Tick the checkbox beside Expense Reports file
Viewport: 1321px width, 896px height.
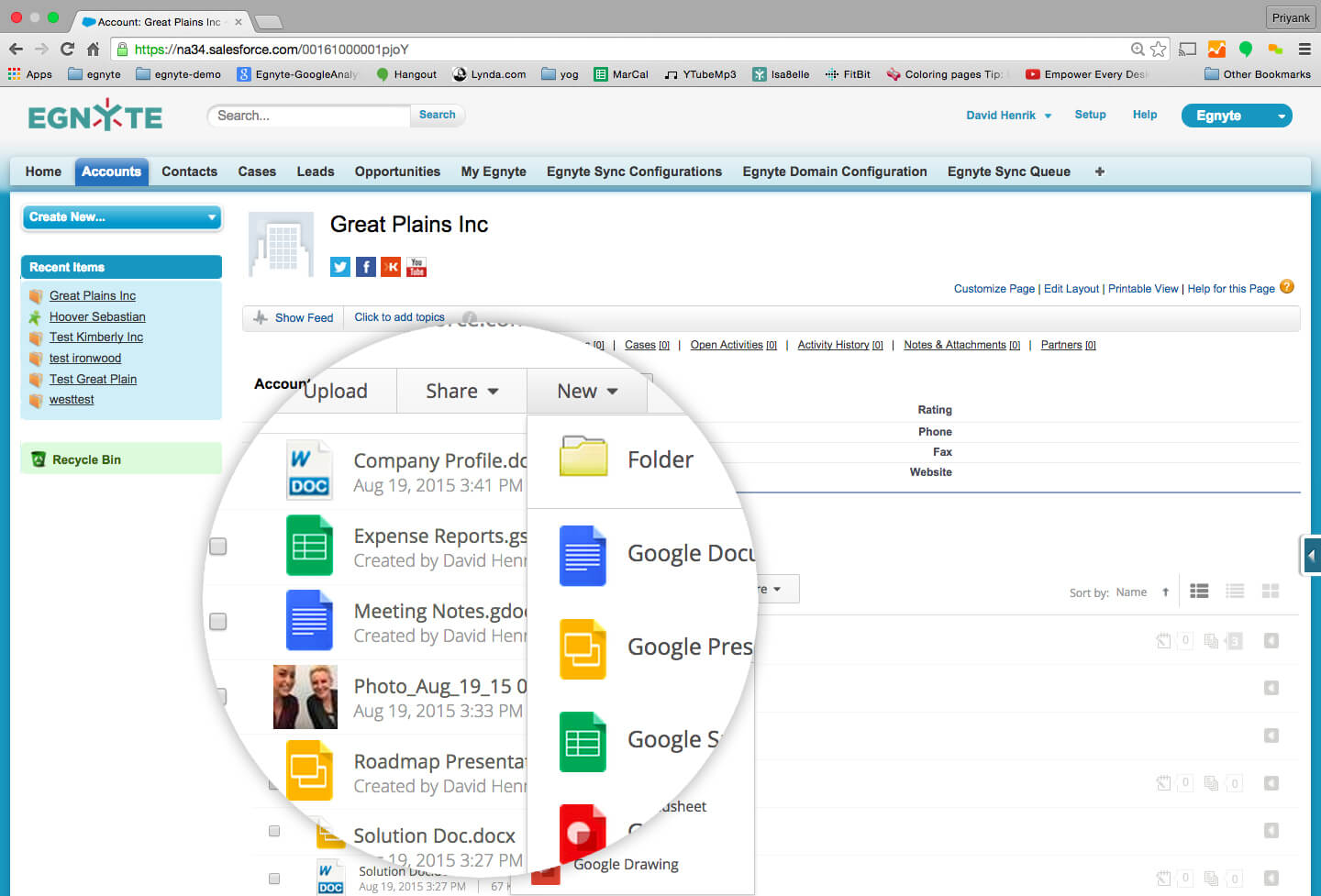click(x=218, y=547)
